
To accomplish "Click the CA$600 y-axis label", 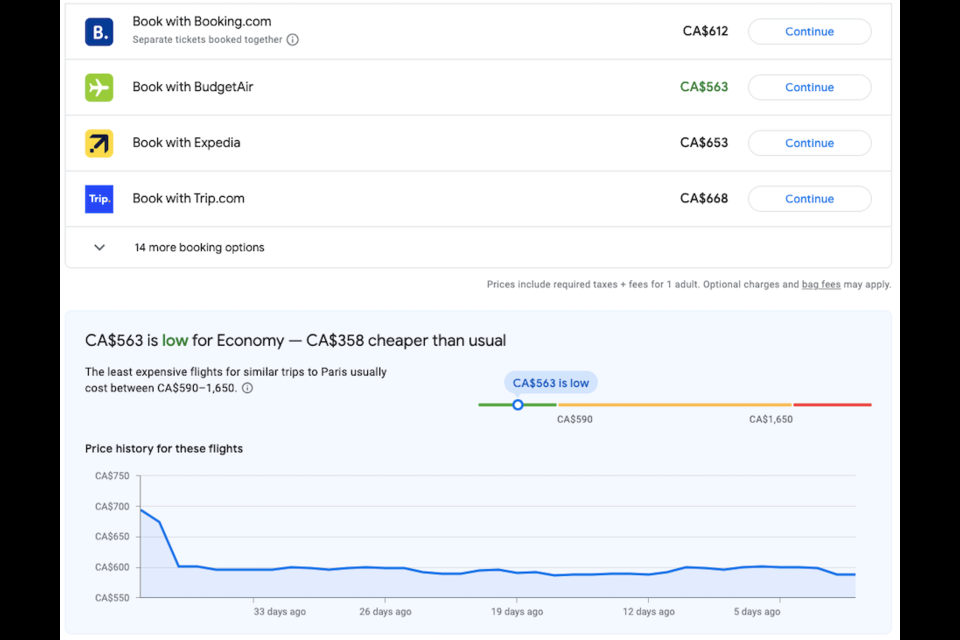I will point(112,567).
